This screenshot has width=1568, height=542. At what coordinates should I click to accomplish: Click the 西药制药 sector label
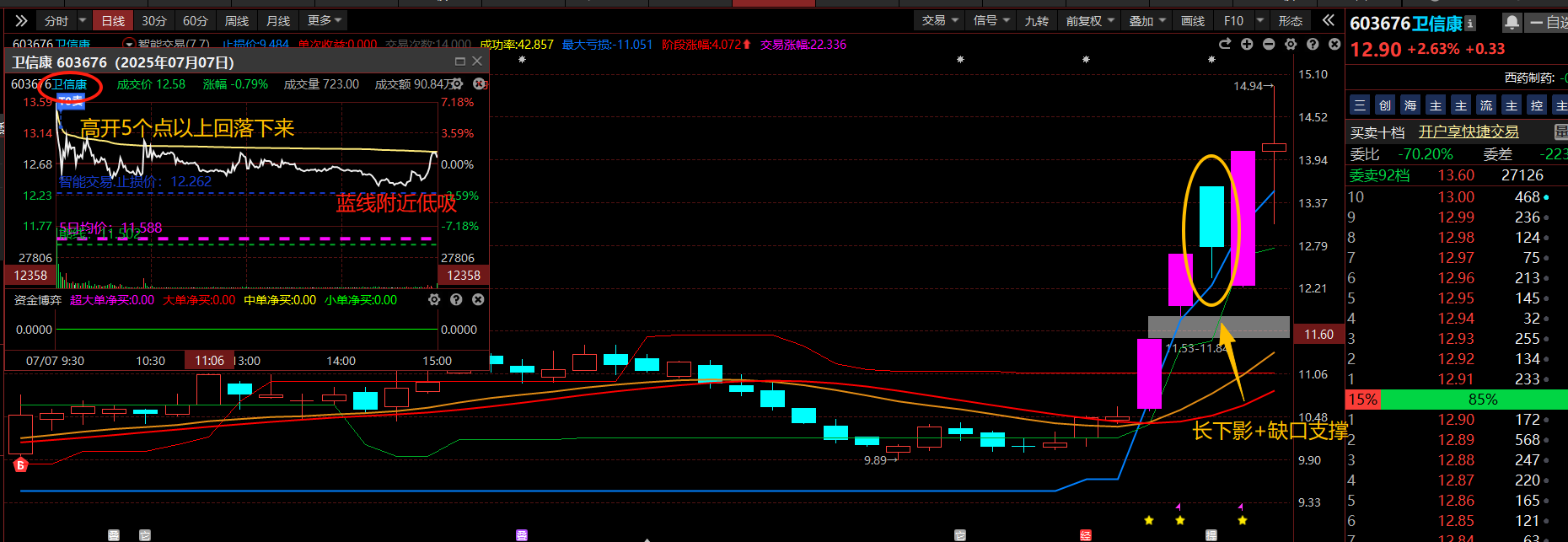[1529, 78]
